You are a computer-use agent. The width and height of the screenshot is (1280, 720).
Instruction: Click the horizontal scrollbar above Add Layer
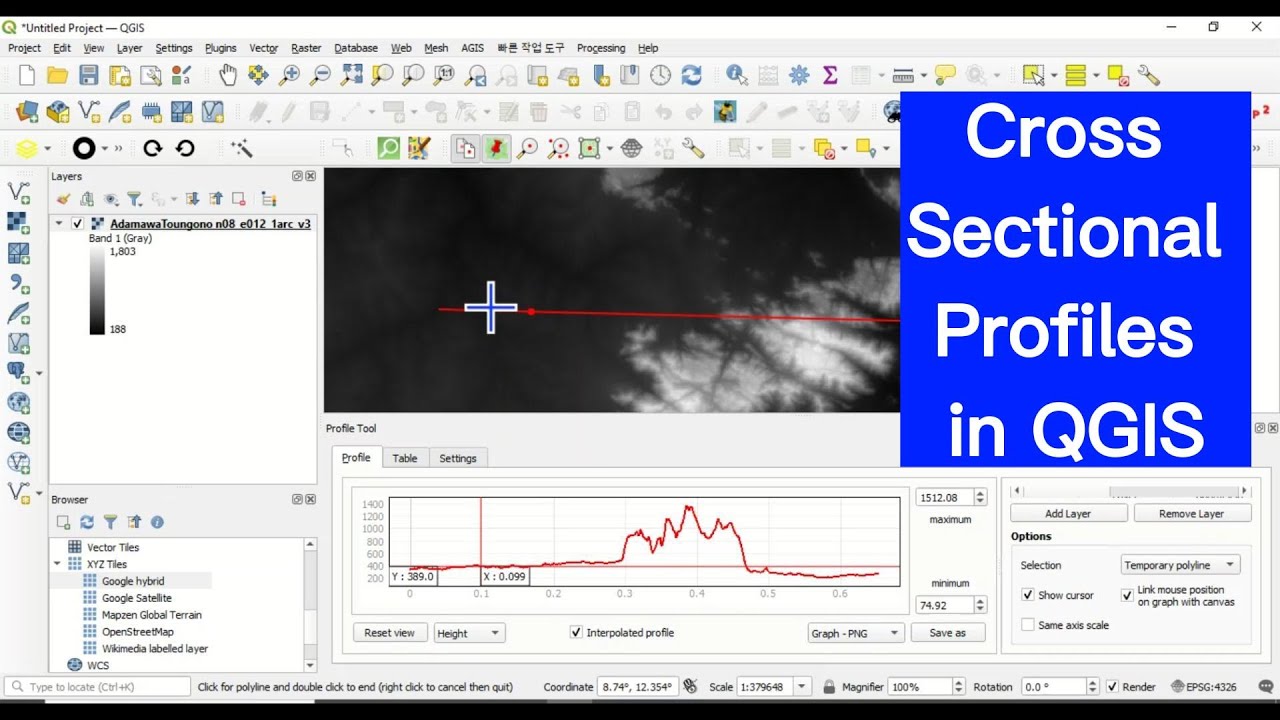point(1130,491)
